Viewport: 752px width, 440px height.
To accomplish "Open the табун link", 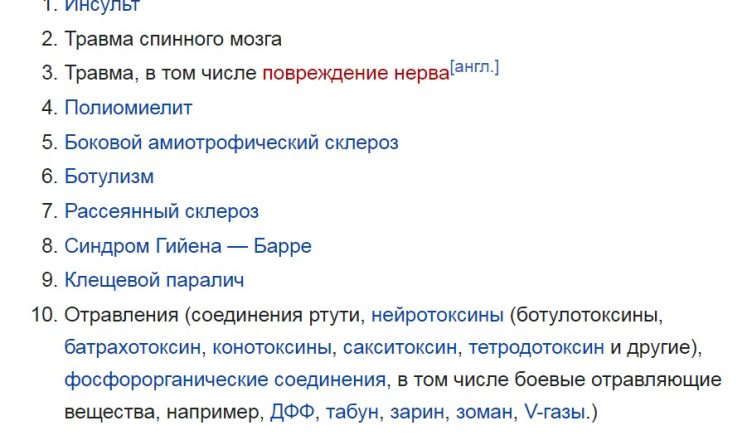I will 352,412.
